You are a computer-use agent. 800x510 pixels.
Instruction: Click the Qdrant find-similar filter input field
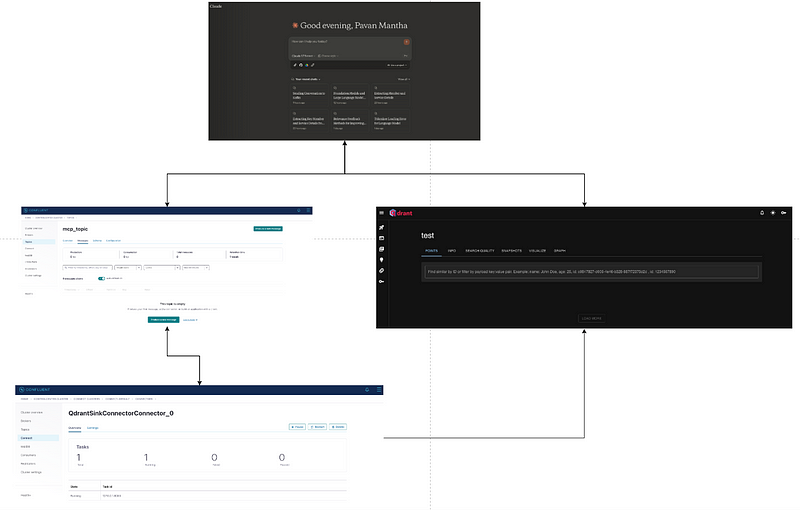coord(590,271)
